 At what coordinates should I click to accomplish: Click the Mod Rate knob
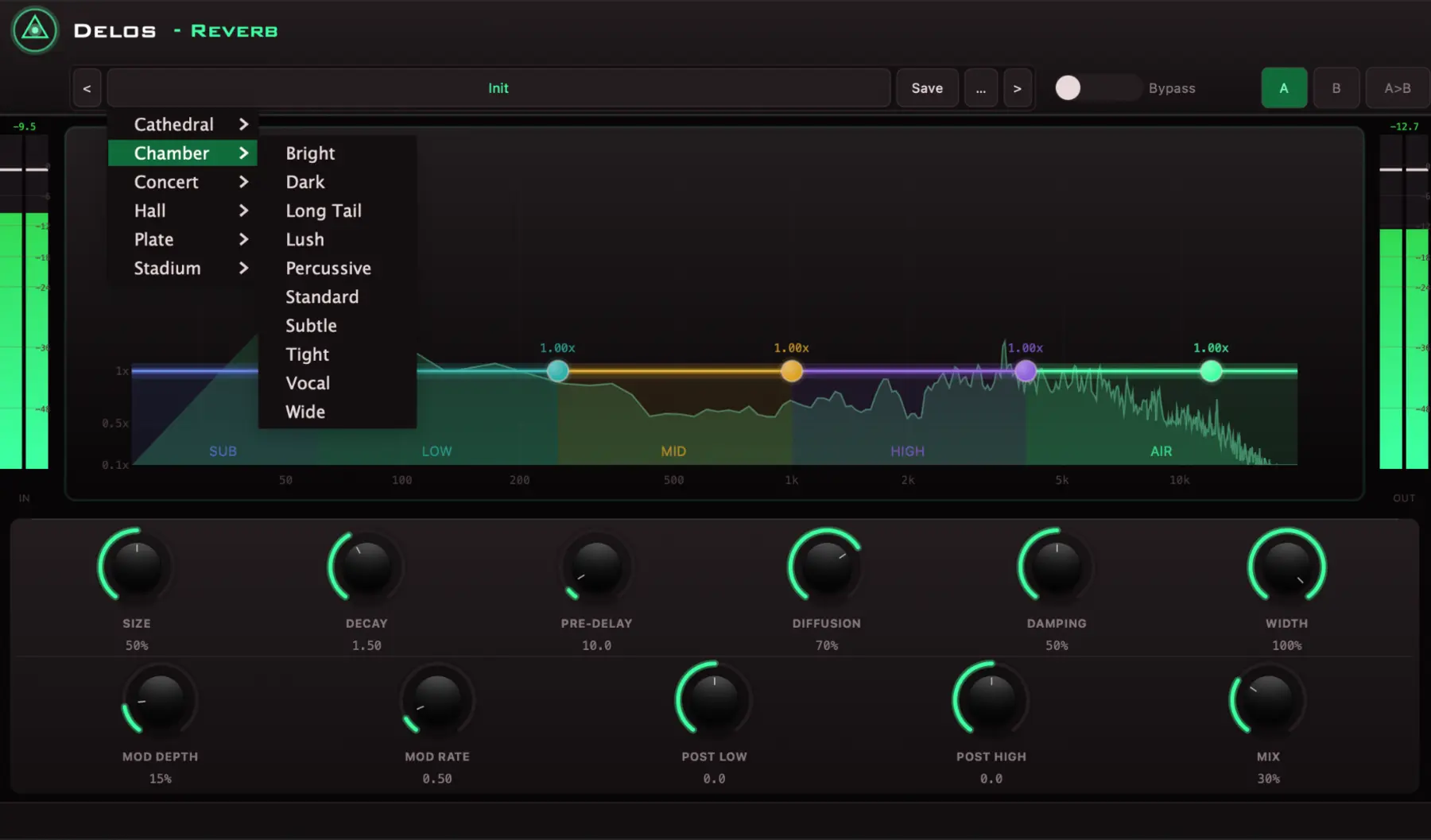437,700
